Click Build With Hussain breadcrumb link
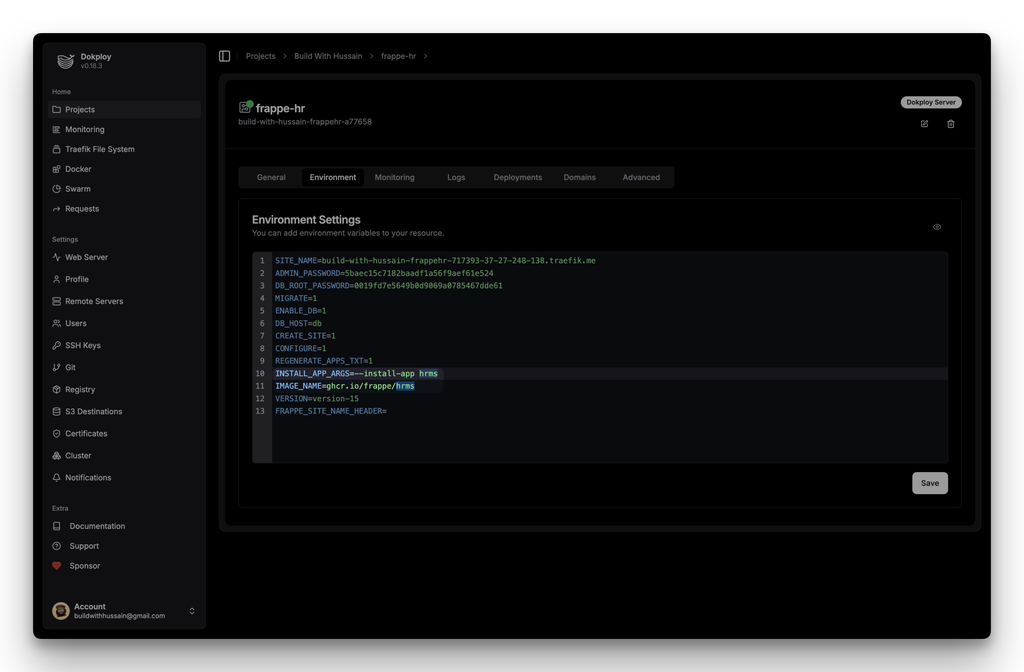The image size is (1024, 672). [x=328, y=56]
